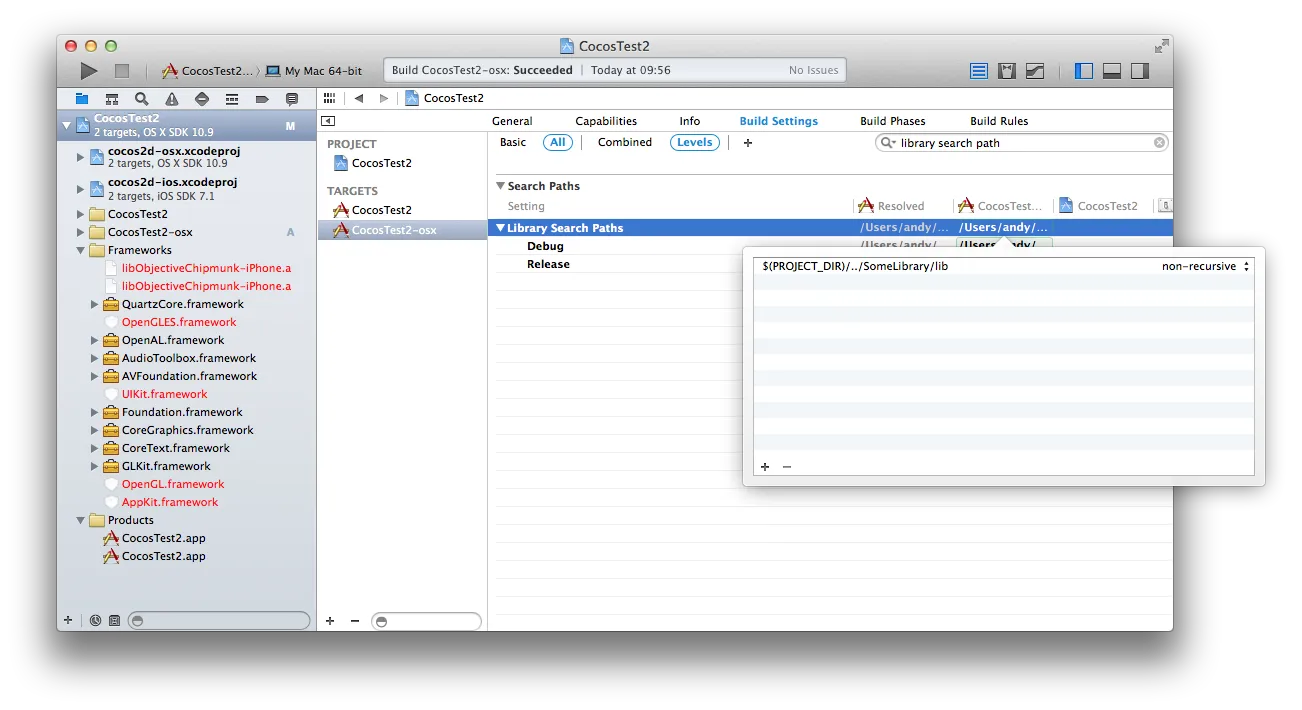The image size is (1302, 710).
Task: Go forward in jump bar history
Action: click(384, 98)
